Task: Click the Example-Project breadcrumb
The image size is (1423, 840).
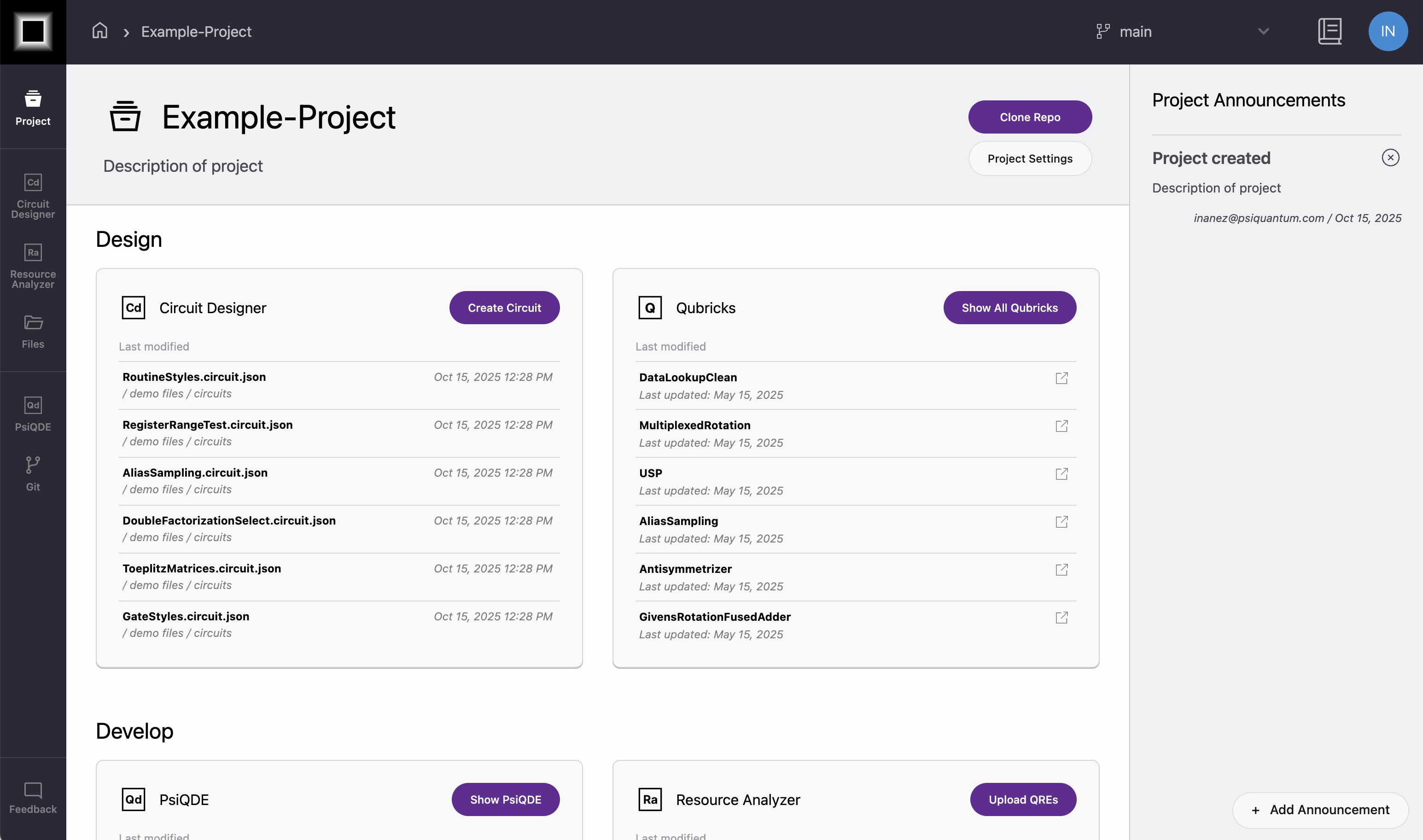Action: pyautogui.click(x=196, y=32)
